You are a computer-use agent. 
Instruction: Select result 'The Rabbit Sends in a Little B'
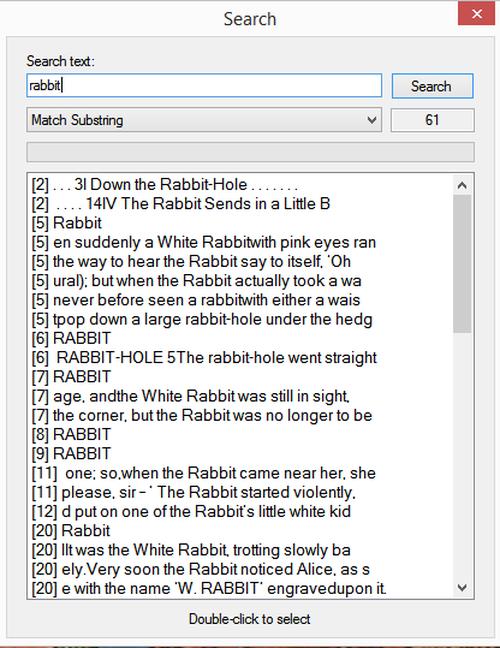181,204
